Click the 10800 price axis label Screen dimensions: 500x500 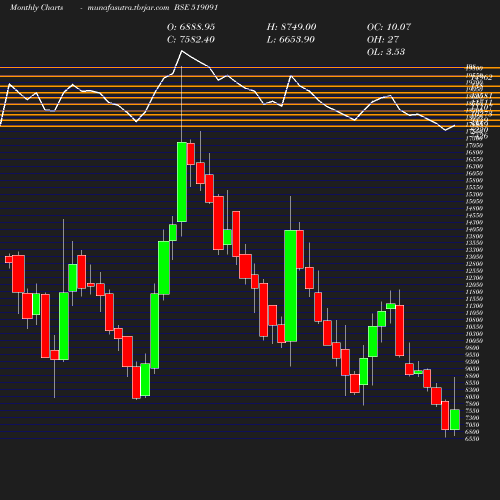474,320
